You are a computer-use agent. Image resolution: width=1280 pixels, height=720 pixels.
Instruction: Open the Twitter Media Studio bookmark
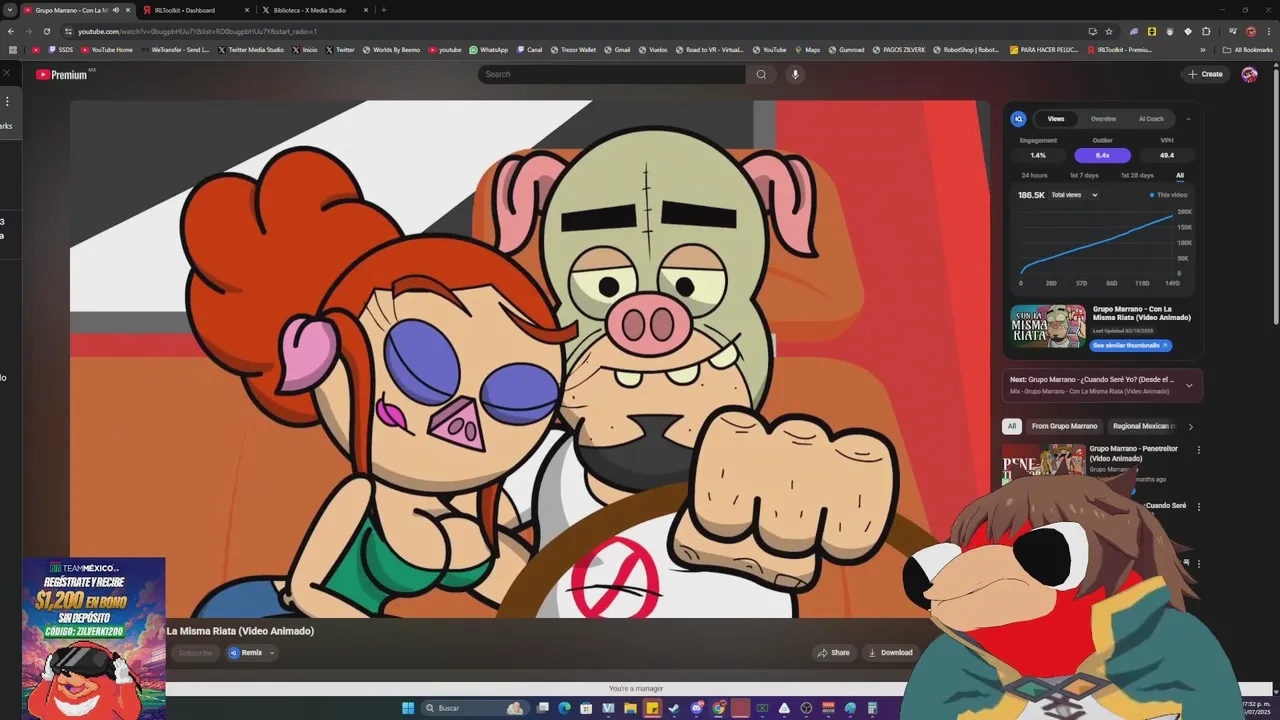point(251,49)
